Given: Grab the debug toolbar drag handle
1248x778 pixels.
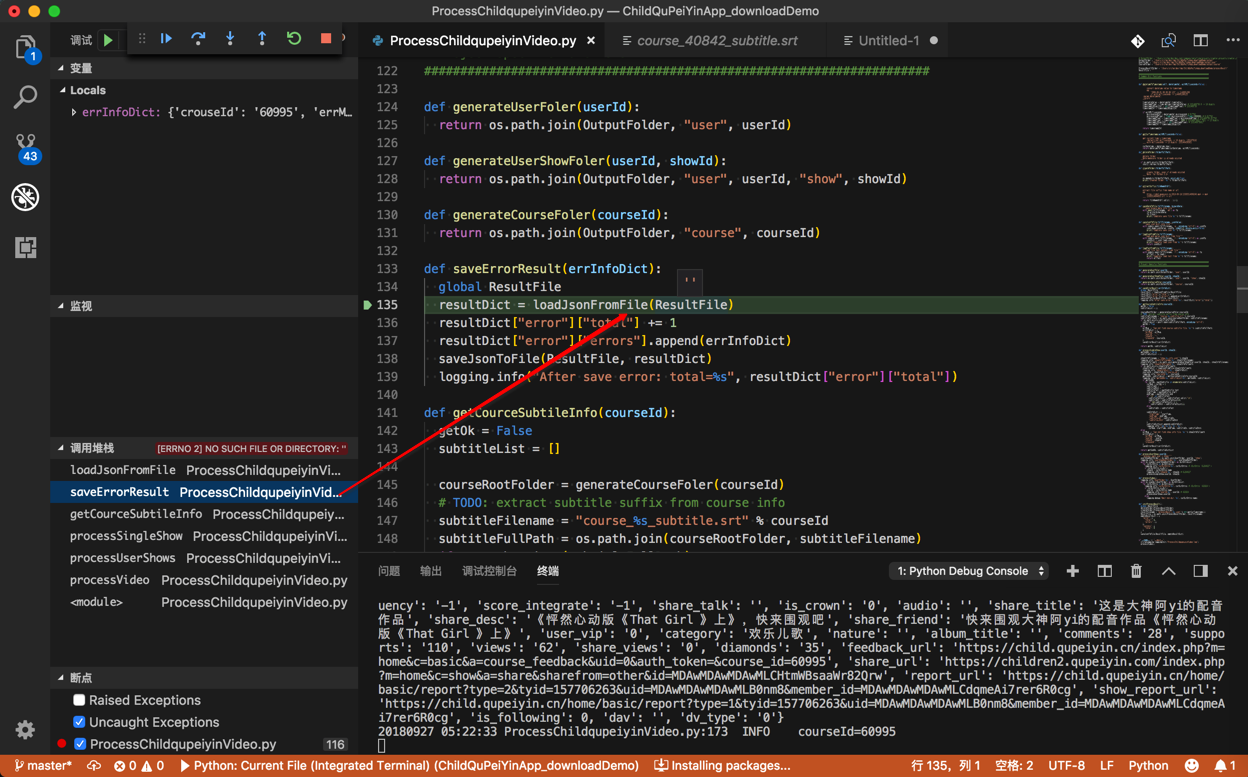Looking at the screenshot, I should [x=142, y=39].
